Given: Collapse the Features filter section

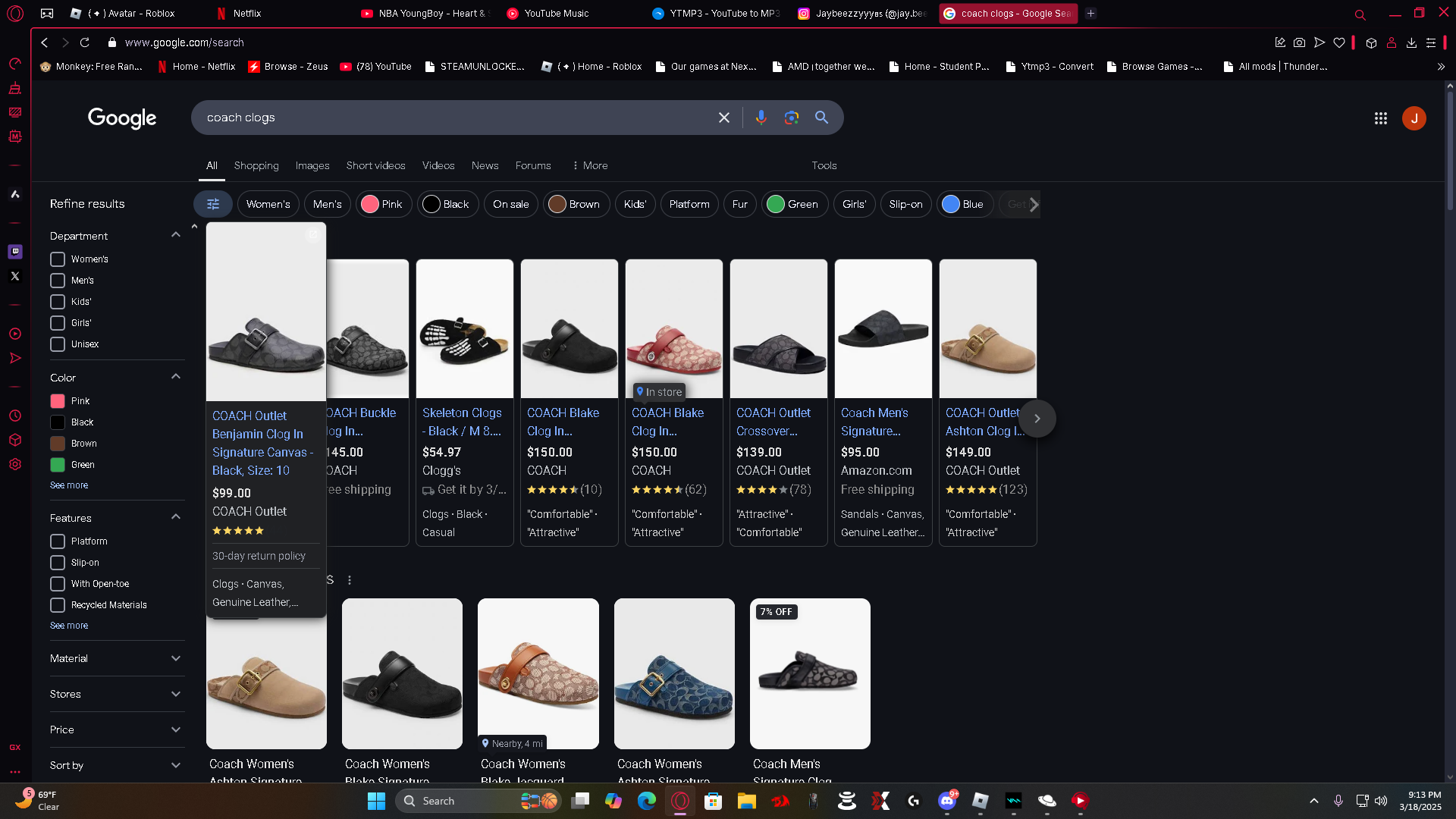Looking at the screenshot, I should click(176, 517).
